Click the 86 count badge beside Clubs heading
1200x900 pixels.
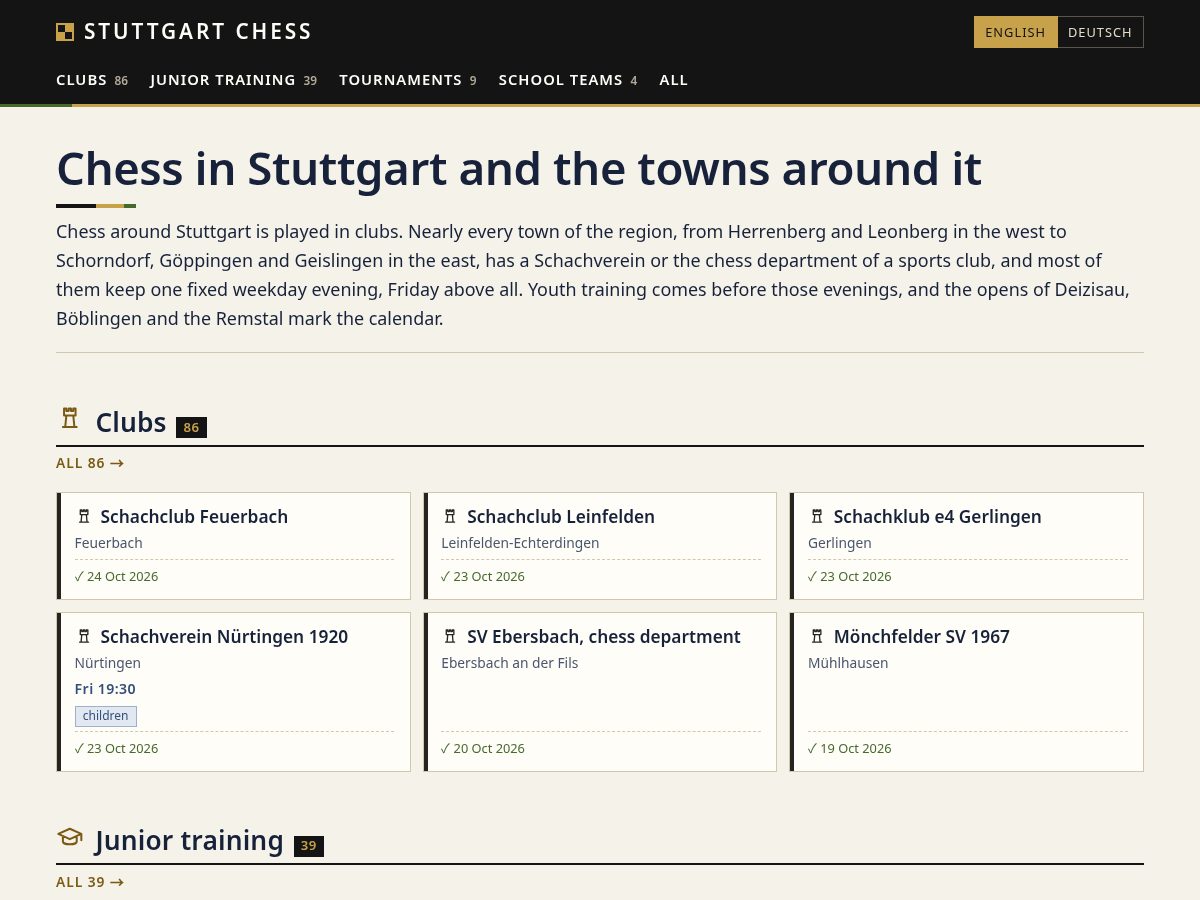point(191,427)
